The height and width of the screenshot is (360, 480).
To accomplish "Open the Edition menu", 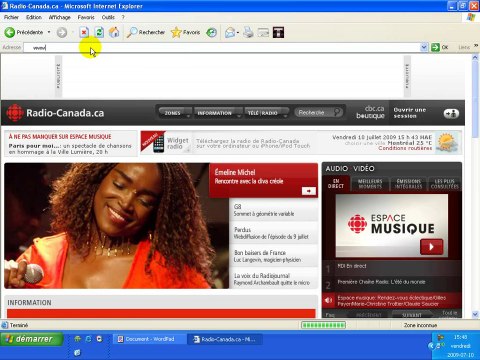I will [34, 17].
